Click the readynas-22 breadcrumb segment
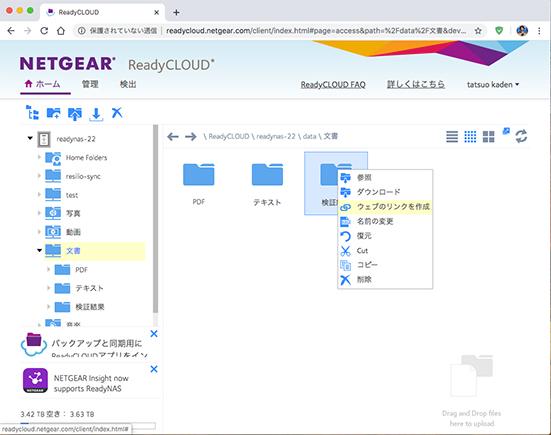The height and width of the screenshot is (435, 551). click(x=276, y=136)
